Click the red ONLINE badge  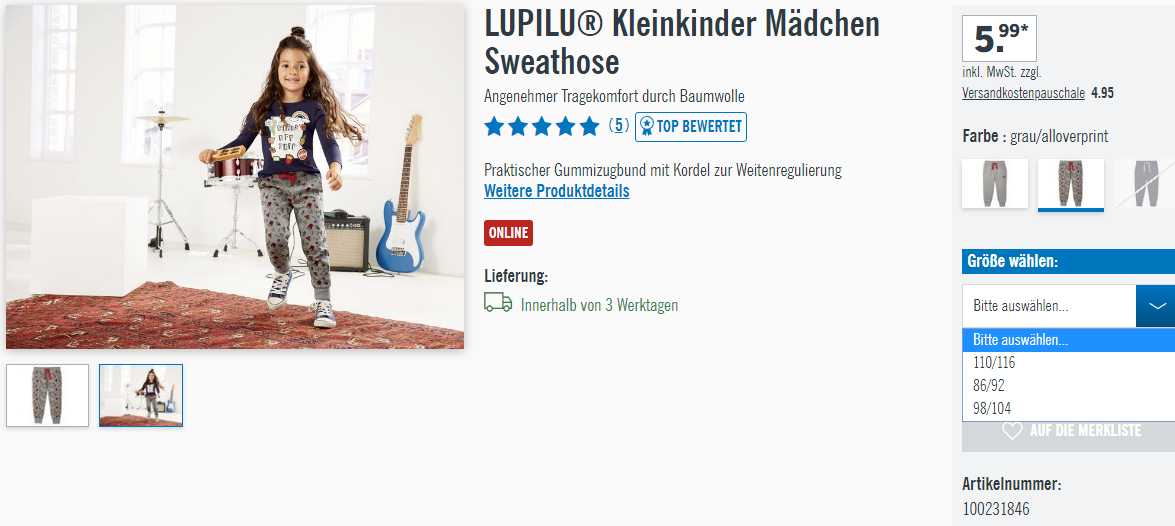coord(509,233)
